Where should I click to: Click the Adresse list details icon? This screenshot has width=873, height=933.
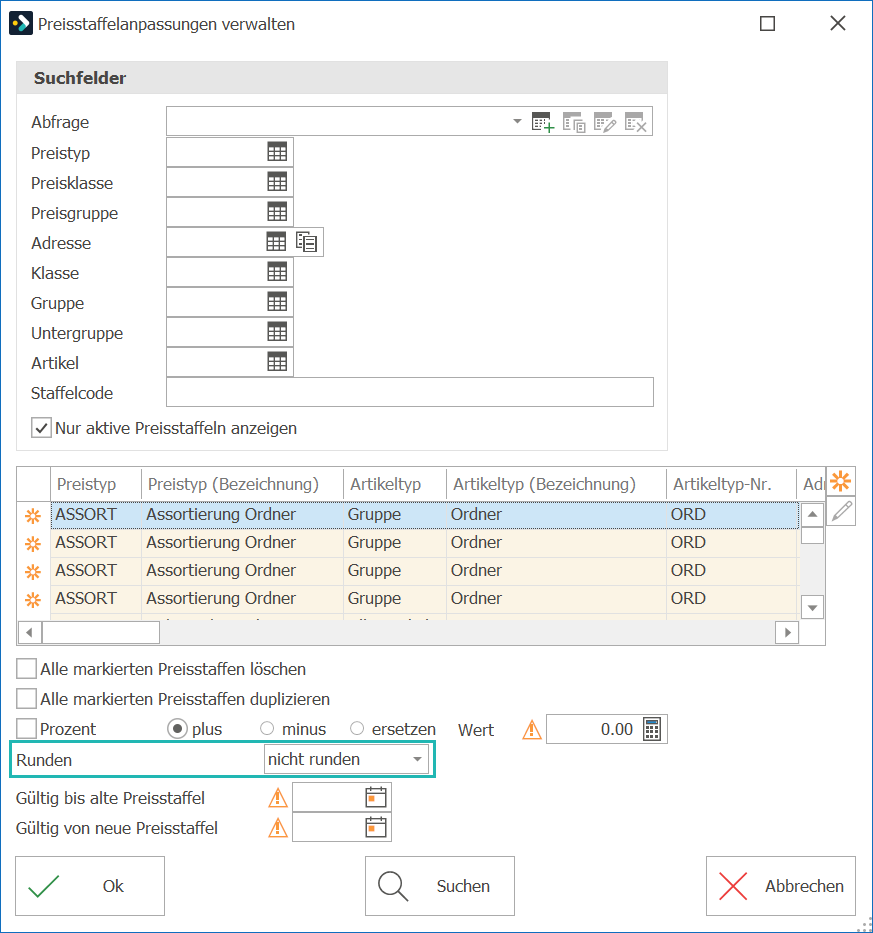pyautogui.click(x=306, y=242)
